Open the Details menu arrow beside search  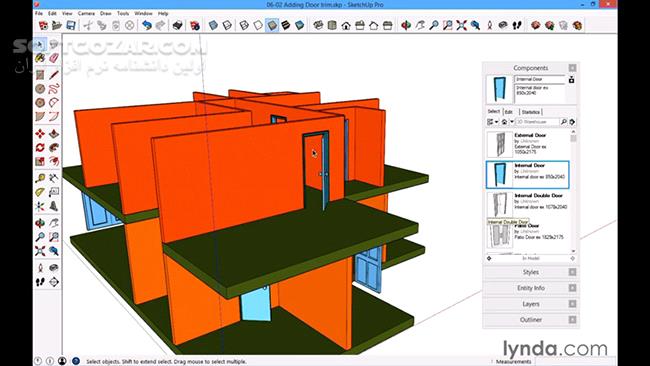pos(572,122)
